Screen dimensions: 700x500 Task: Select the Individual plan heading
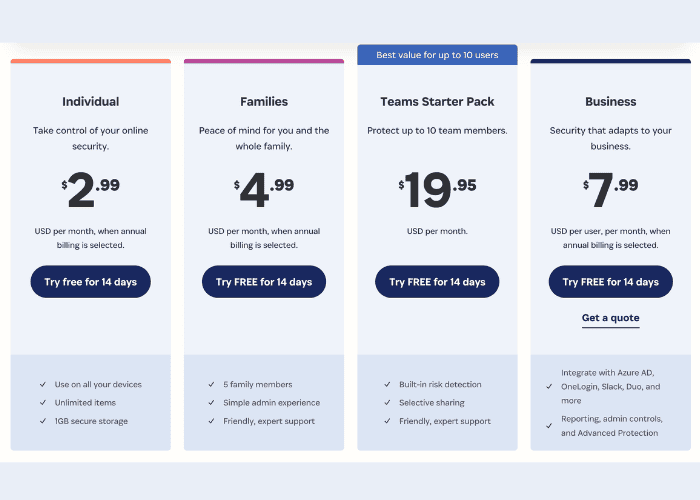[x=90, y=101]
